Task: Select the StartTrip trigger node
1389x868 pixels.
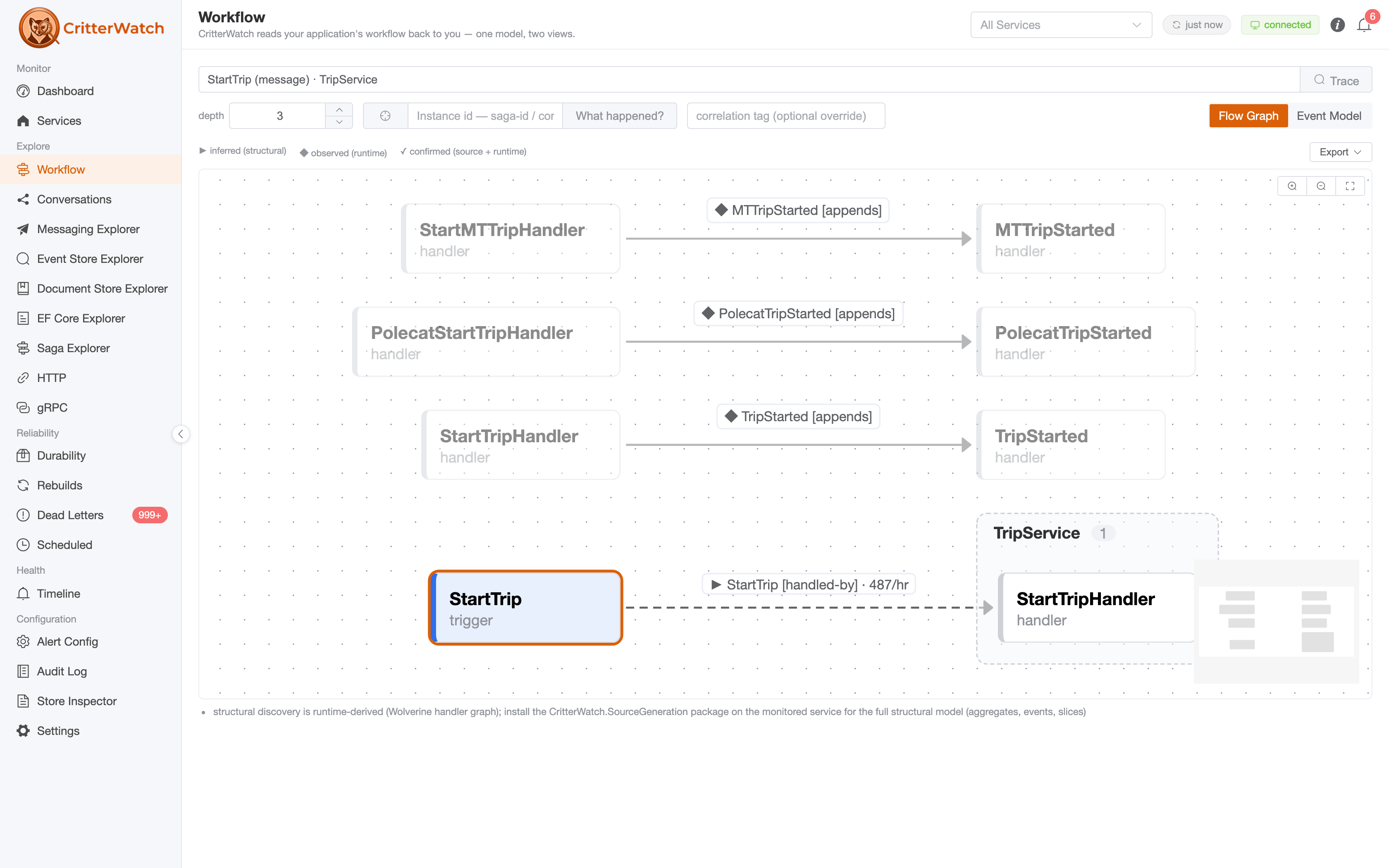Action: click(x=525, y=607)
